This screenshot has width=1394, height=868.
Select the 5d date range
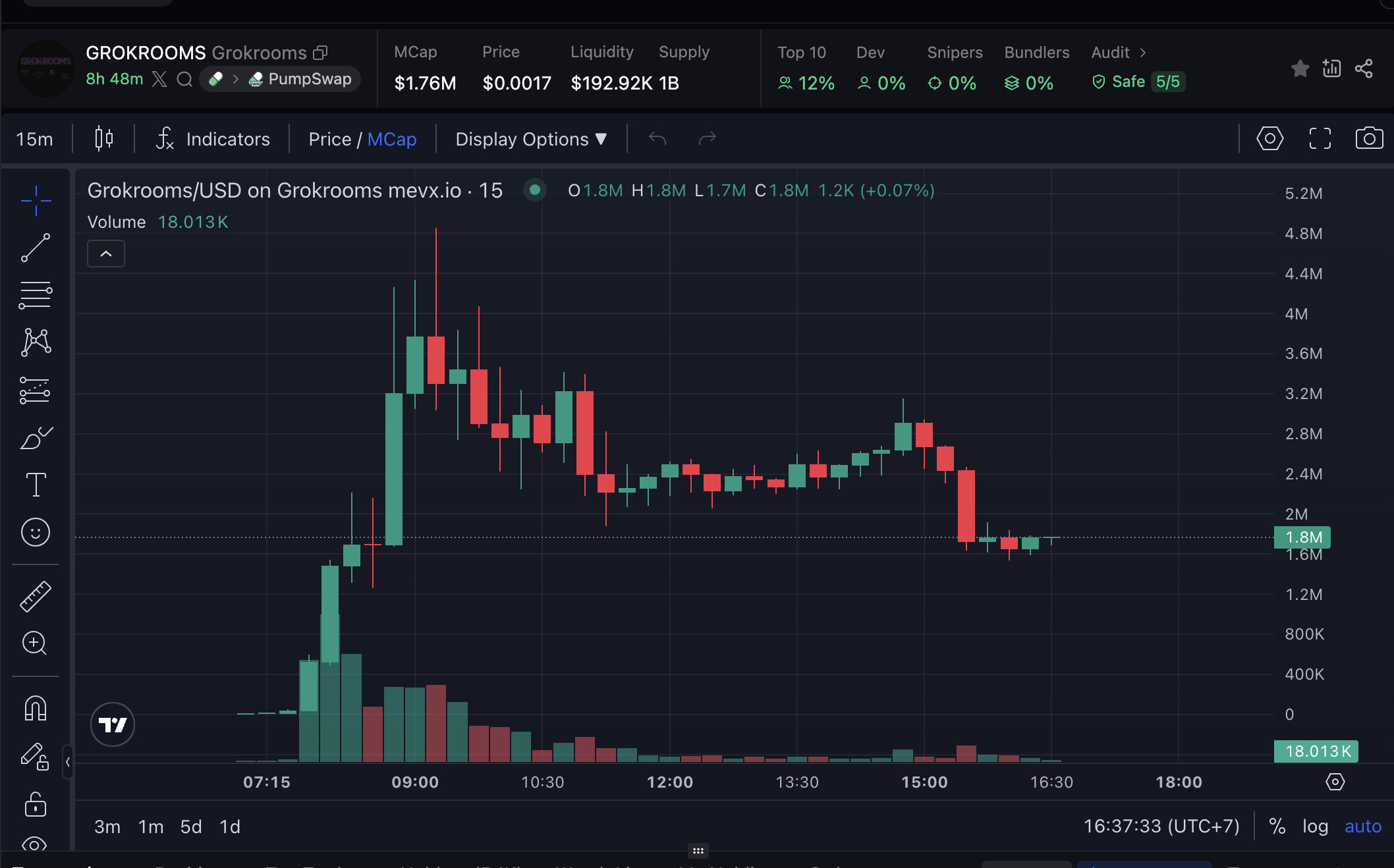click(191, 827)
